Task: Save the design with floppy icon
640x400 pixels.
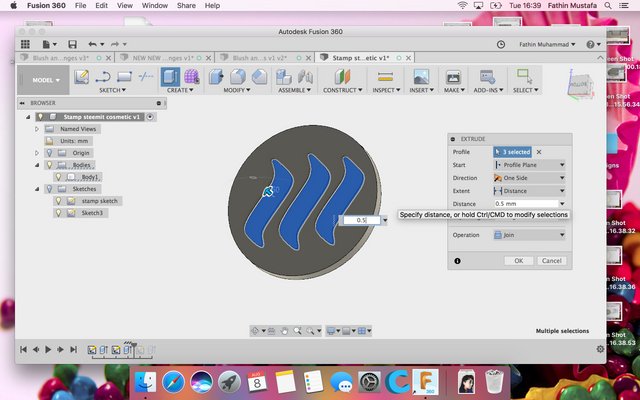Action: (x=72, y=44)
